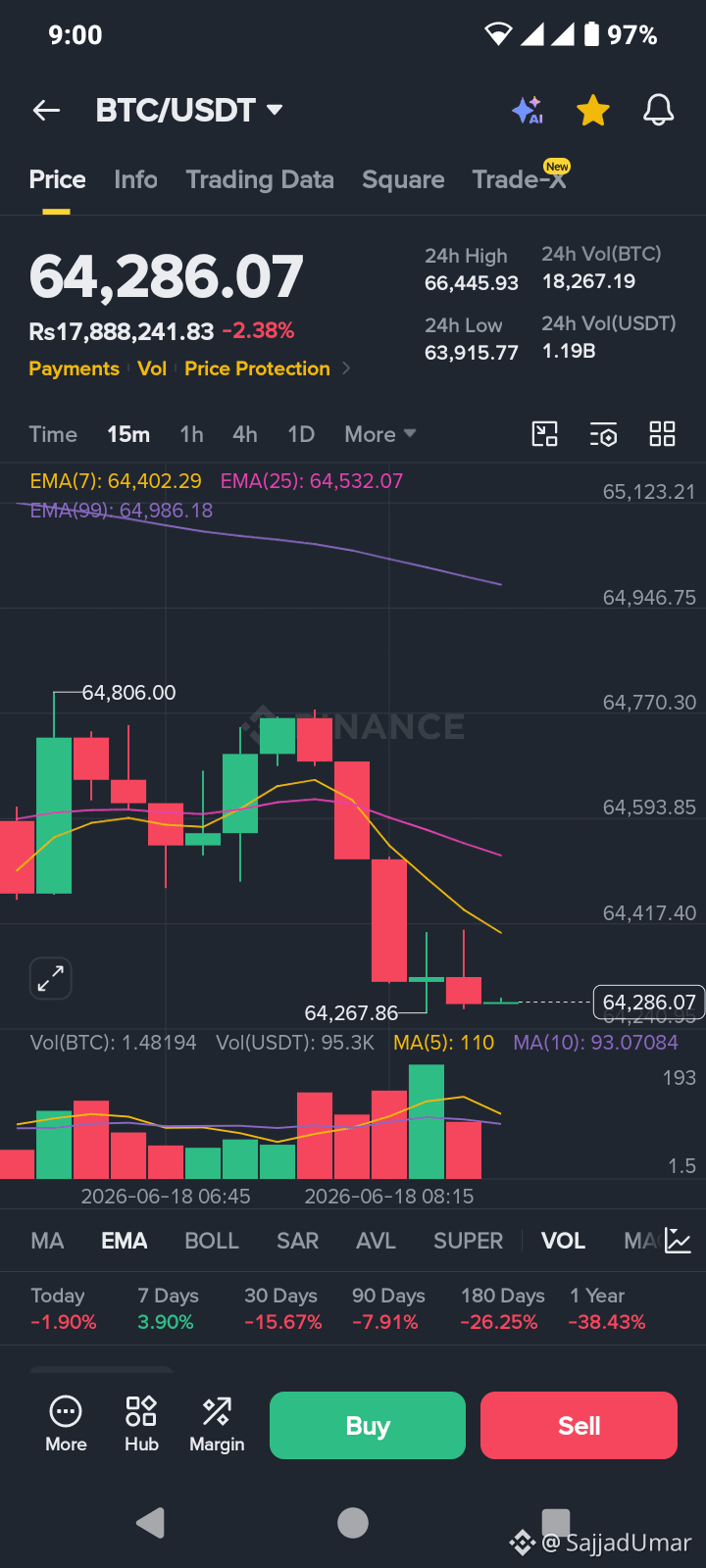Tap the red Sell button
The width and height of the screenshot is (706, 1568).
(x=579, y=1426)
